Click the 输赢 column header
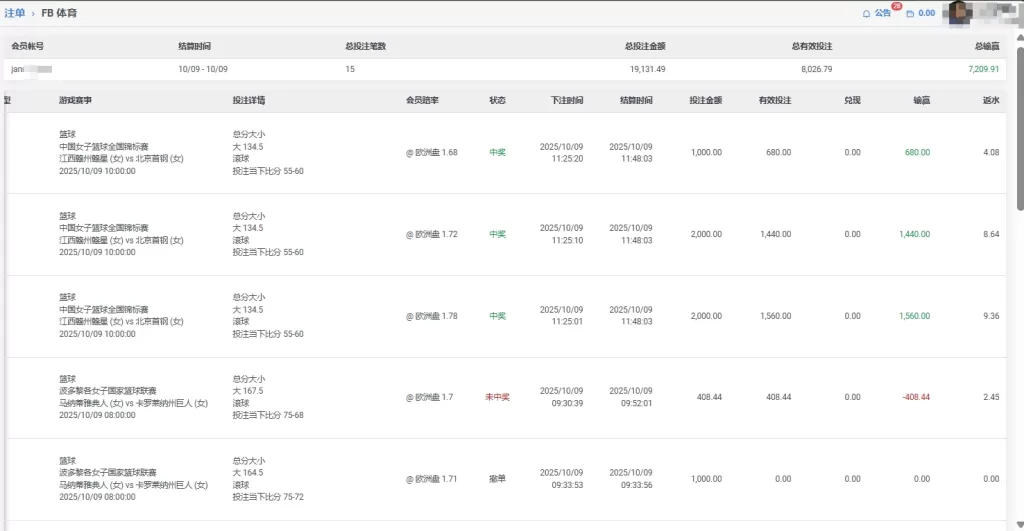The height and width of the screenshot is (531, 1024). [x=921, y=100]
